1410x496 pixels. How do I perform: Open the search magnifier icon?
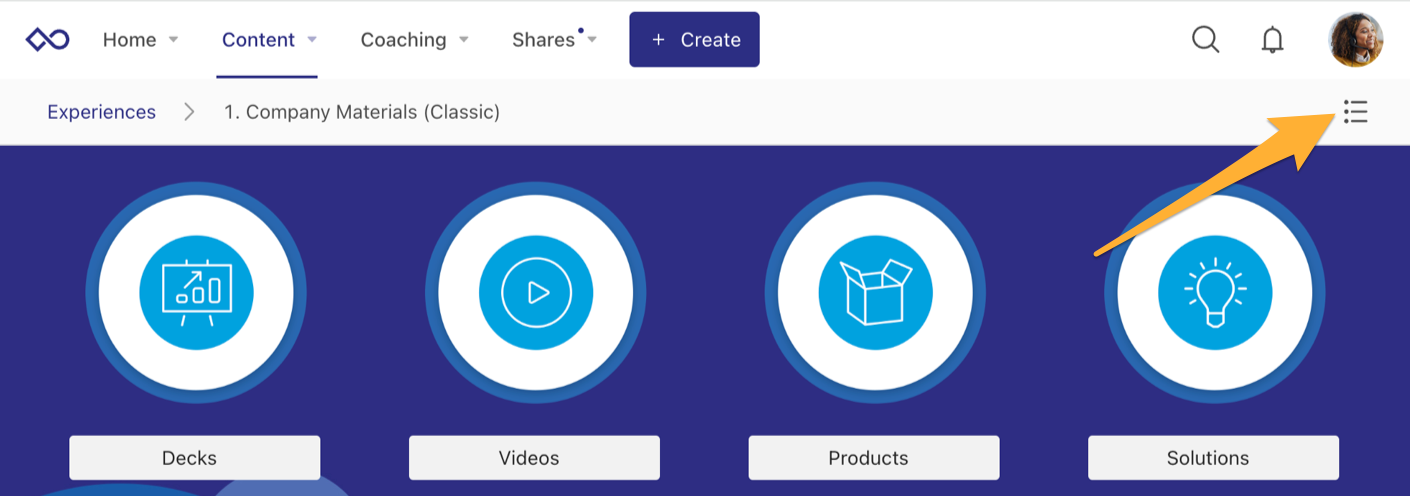(1206, 40)
